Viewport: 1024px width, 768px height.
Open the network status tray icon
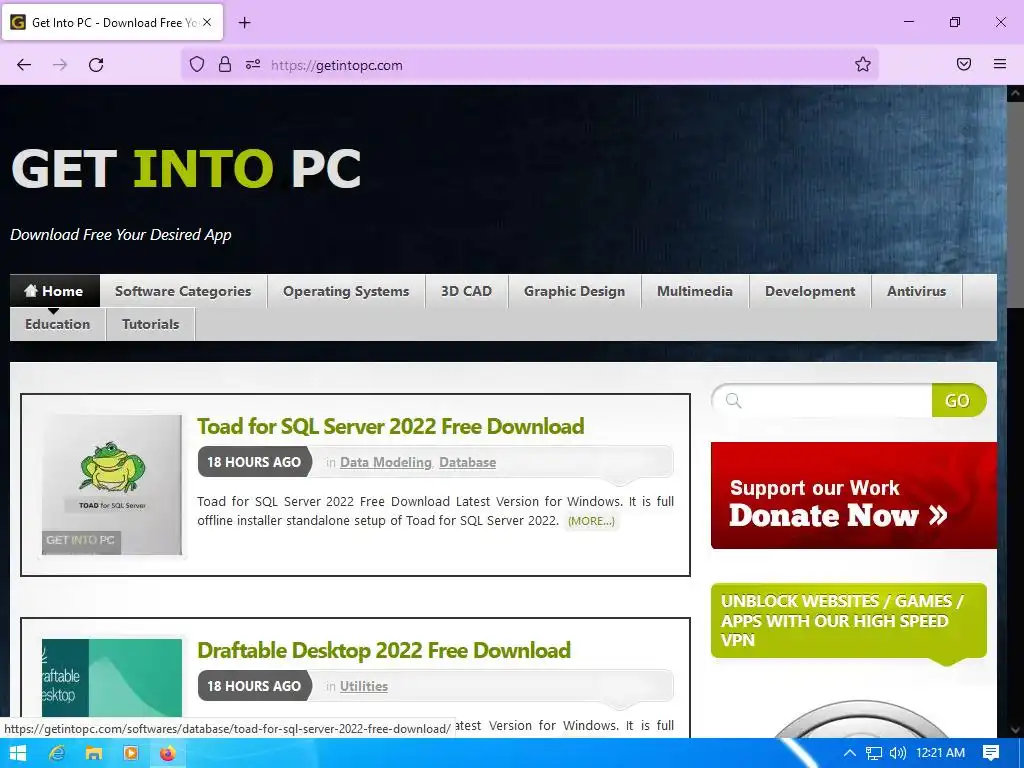874,753
